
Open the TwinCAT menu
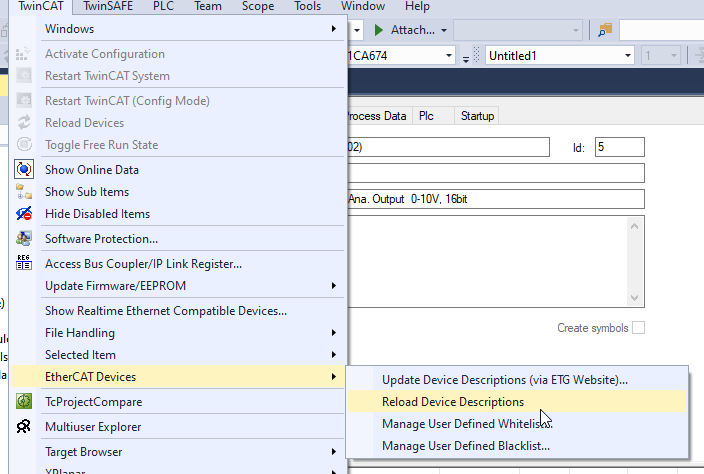(41, 6)
